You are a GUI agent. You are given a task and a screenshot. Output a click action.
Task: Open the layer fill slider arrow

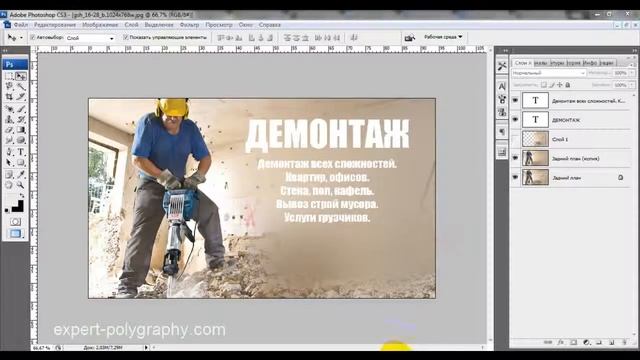tap(632, 85)
